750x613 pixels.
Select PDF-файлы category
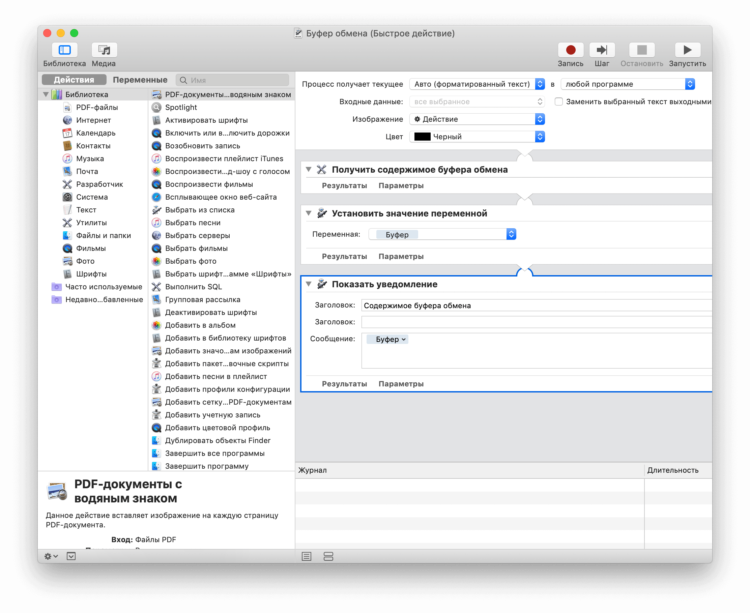click(x=97, y=108)
